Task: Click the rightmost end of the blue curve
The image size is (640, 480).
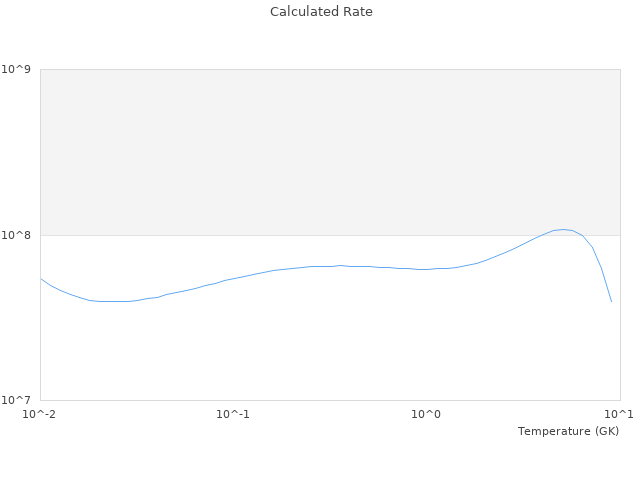Action: click(611, 301)
